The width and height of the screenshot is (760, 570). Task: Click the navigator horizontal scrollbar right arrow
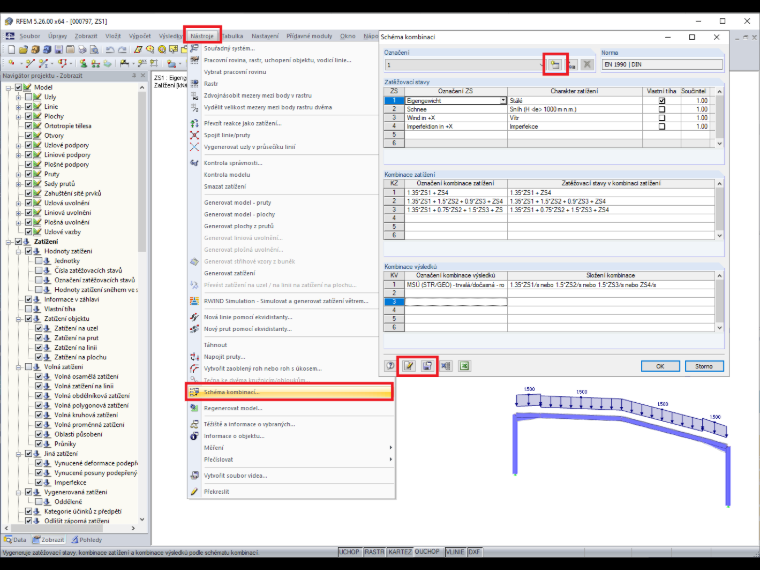(133, 528)
